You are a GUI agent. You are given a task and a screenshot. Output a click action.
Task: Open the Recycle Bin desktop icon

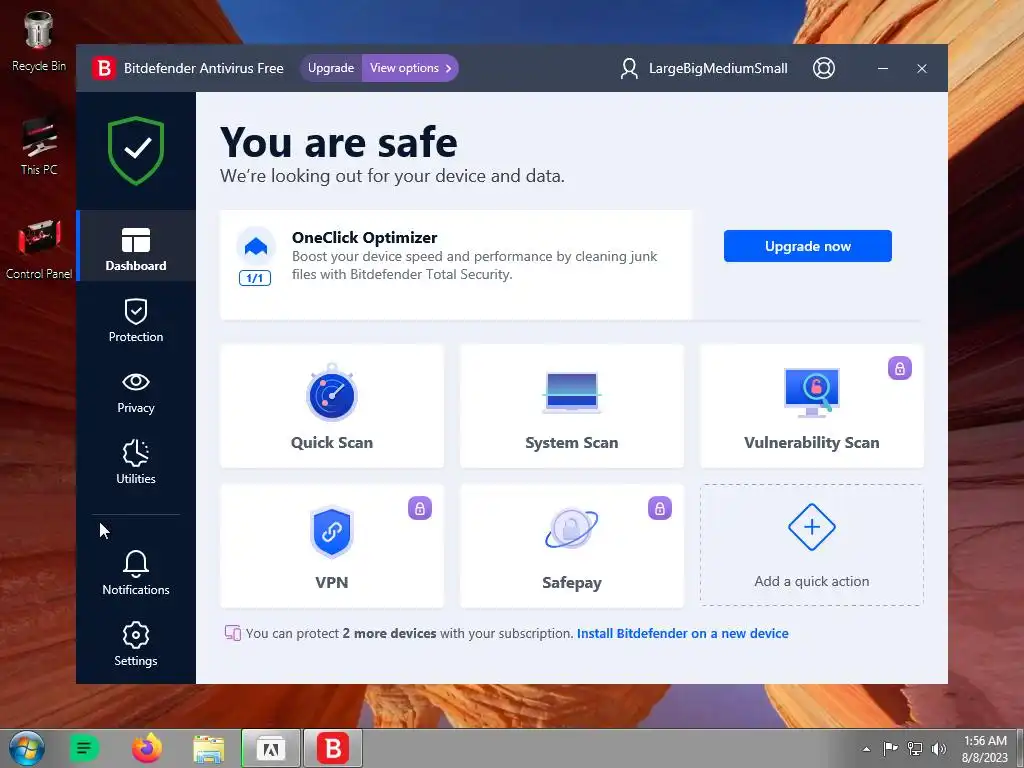(x=39, y=41)
